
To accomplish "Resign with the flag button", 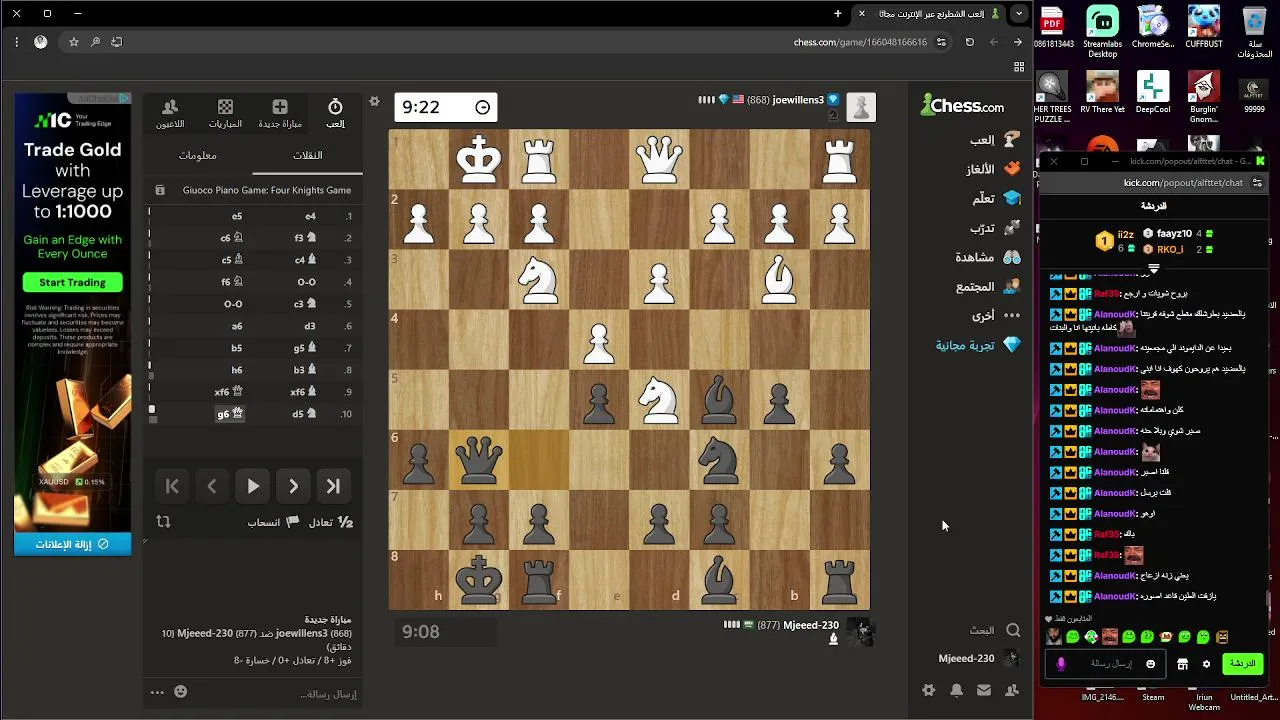I will (273, 522).
